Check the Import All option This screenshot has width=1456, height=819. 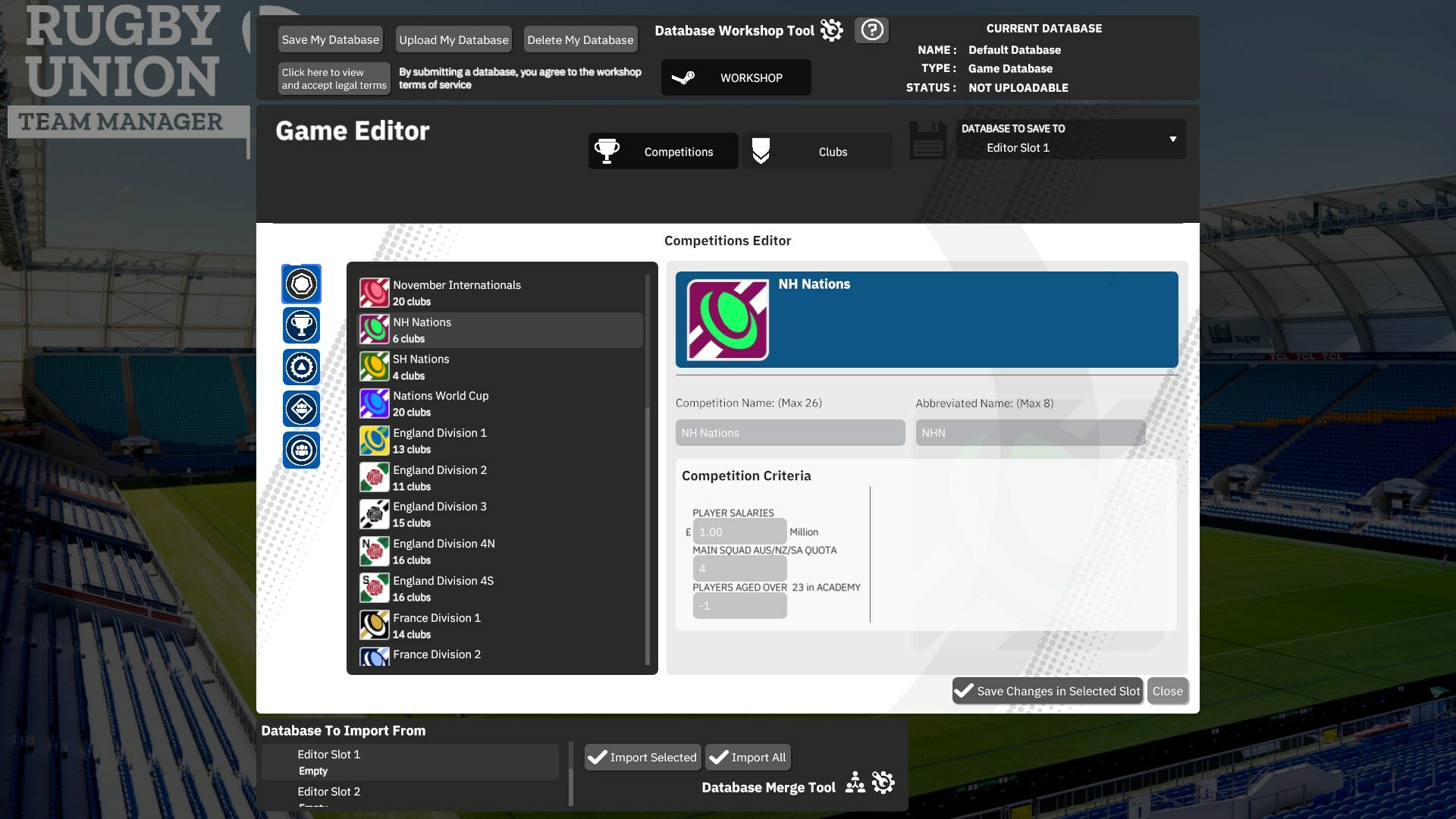coord(719,757)
